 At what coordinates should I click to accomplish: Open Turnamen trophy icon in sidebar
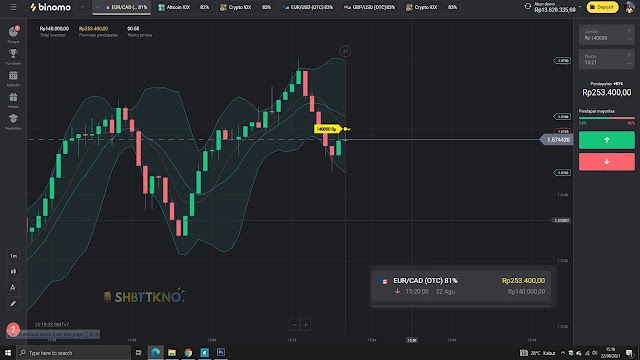[x=13, y=56]
